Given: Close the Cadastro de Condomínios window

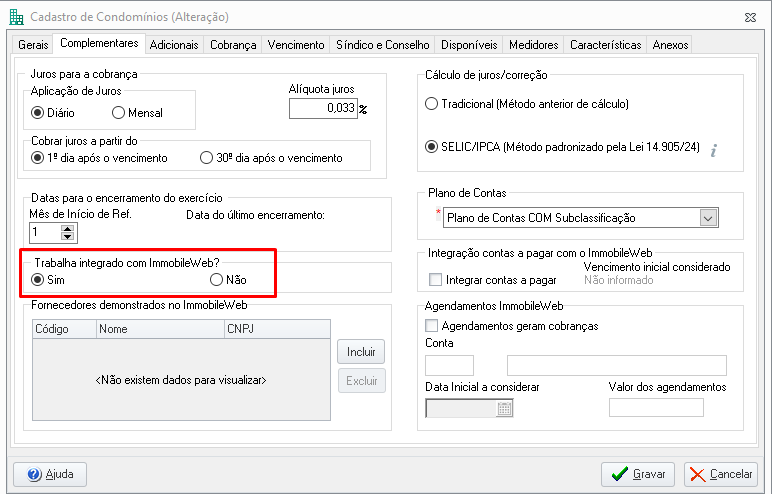Looking at the screenshot, I should coord(750,17).
